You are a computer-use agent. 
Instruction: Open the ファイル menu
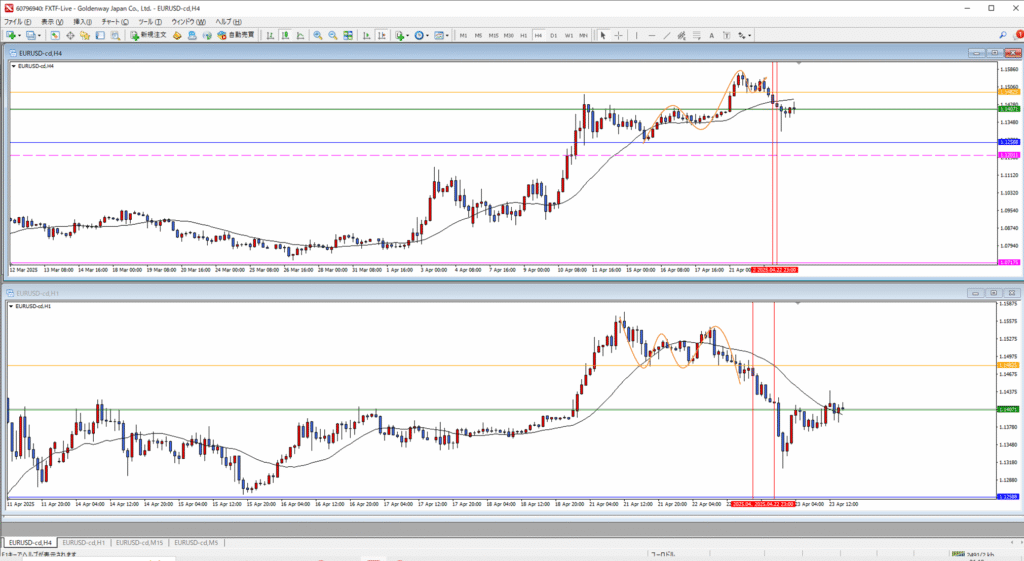(x=17, y=22)
